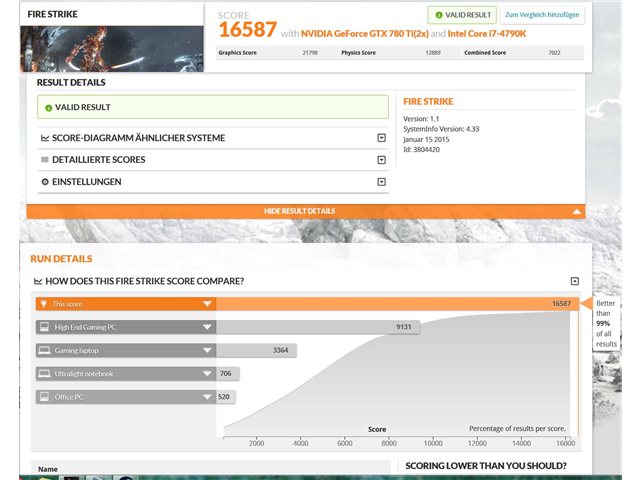Expand the Detaillierte Scores section
Screen dimensions: 640x480
click(382, 160)
